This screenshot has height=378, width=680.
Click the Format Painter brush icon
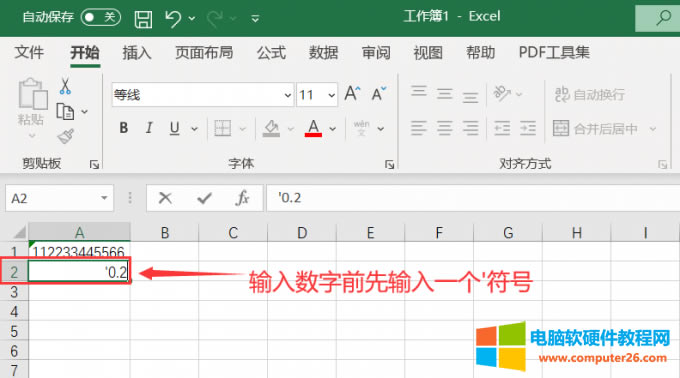pos(65,137)
